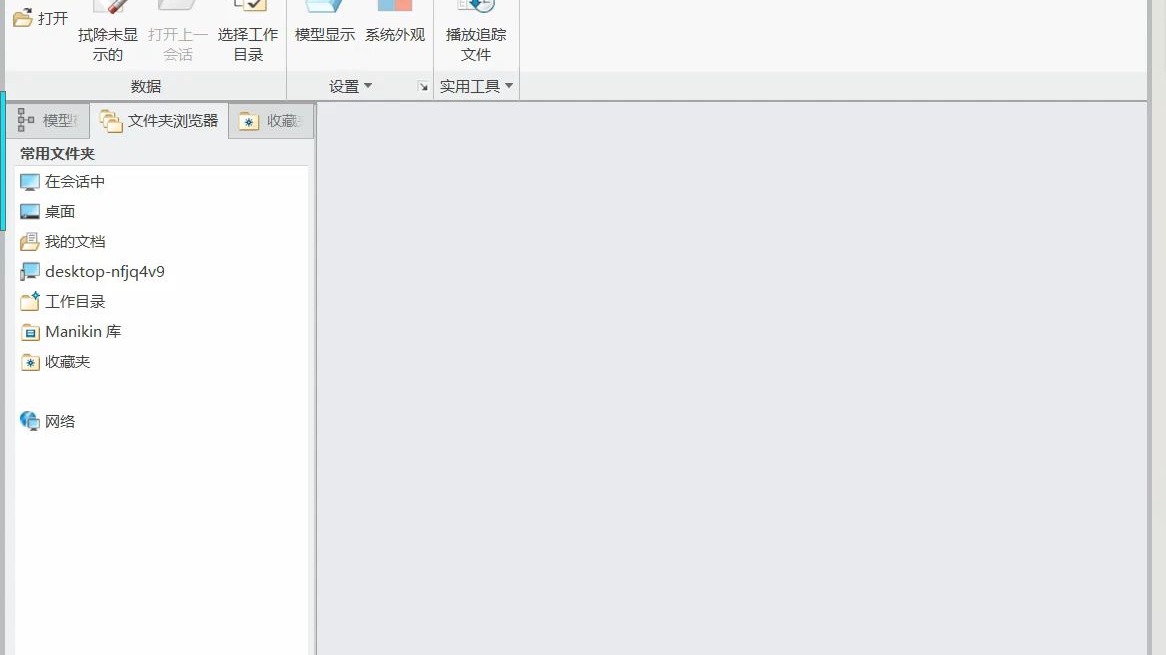The width and height of the screenshot is (1166, 655).
Task: Open the 桌面 folder entry
Action: [x=59, y=212]
